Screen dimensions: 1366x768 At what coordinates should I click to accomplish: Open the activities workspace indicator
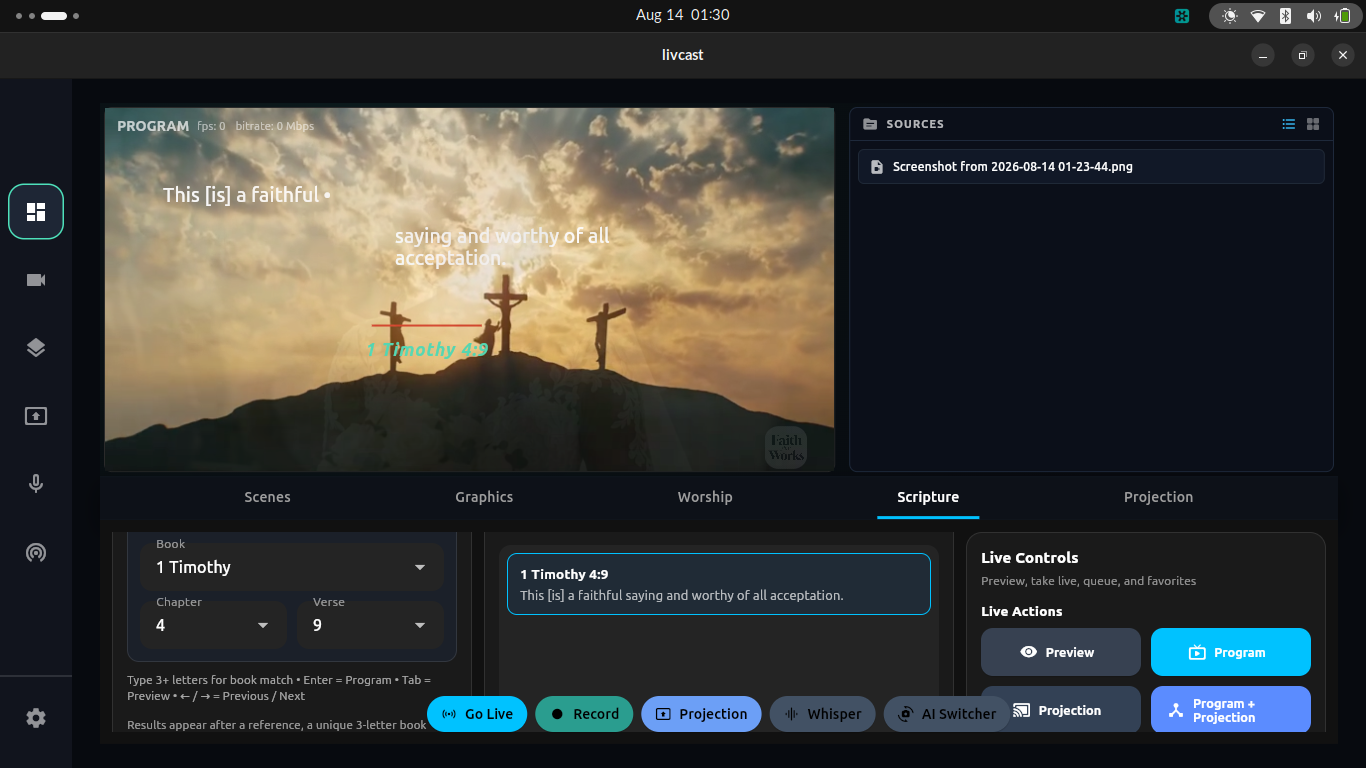point(48,16)
